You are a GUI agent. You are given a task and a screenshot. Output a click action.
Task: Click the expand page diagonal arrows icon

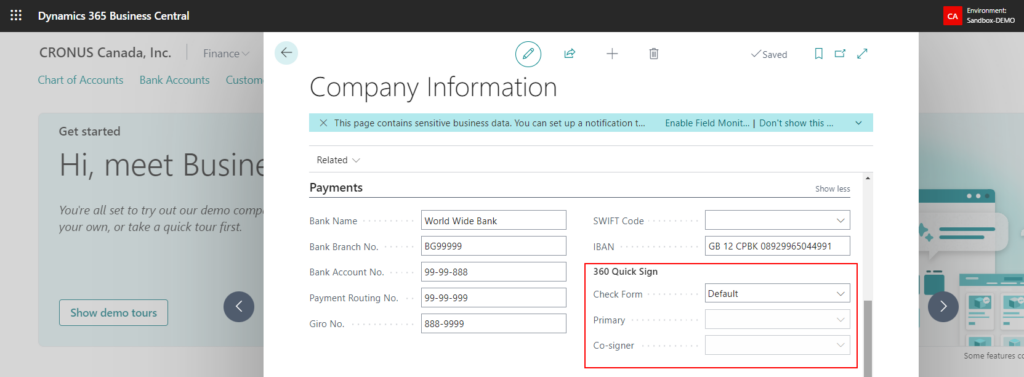pos(862,54)
